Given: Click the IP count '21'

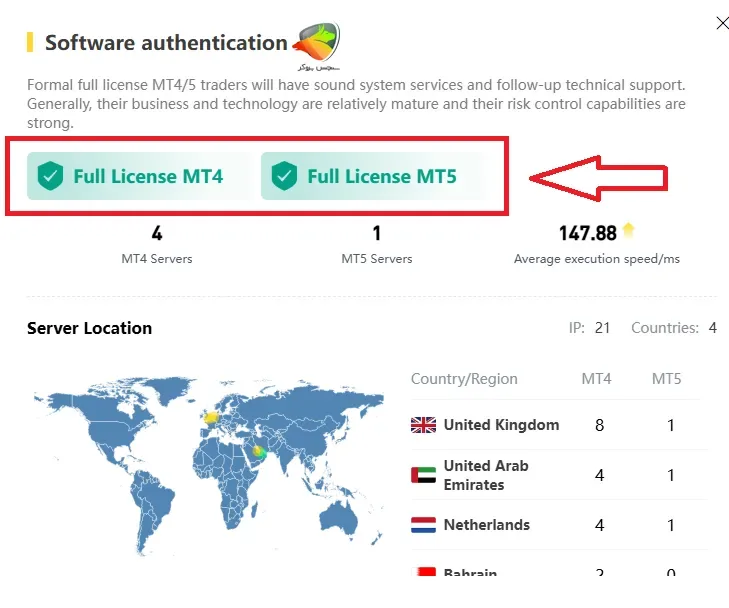Looking at the screenshot, I should (x=602, y=328).
